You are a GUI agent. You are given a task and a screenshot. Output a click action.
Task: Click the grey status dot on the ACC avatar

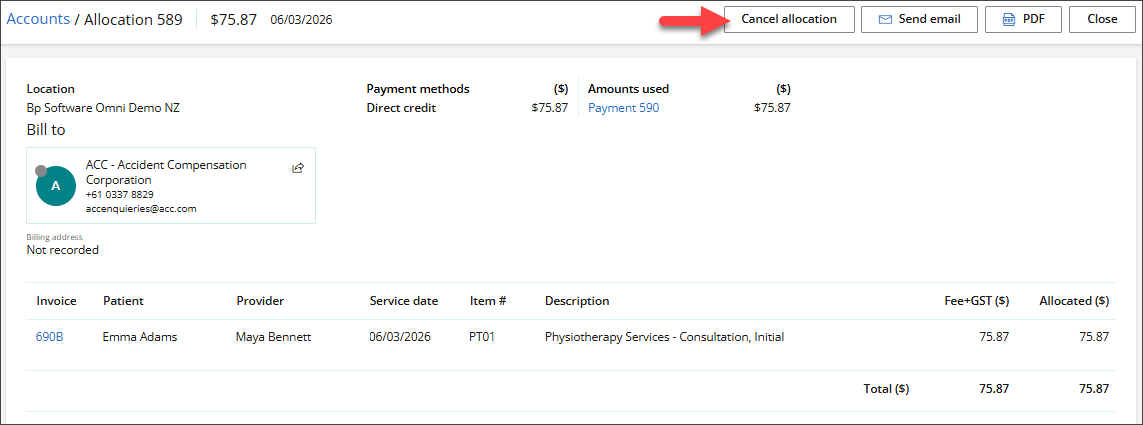(x=41, y=171)
